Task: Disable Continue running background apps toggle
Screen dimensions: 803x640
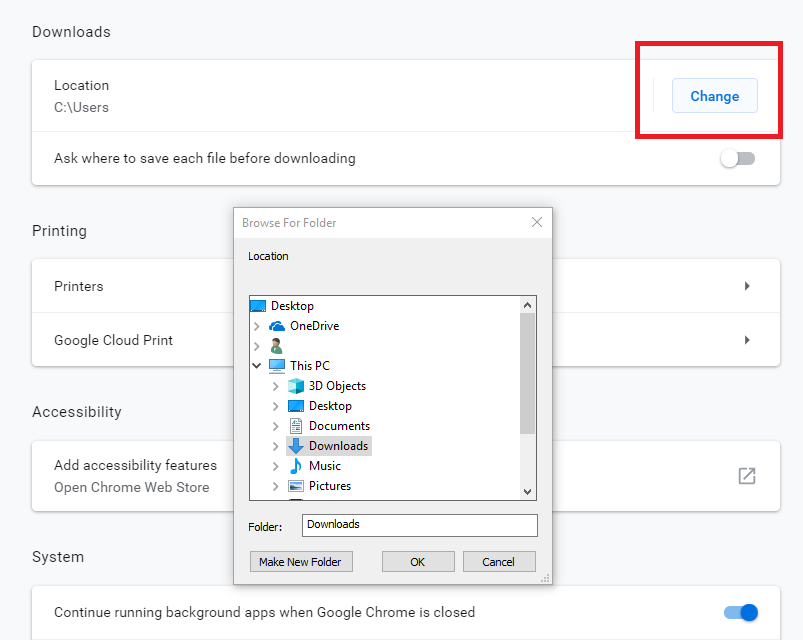Action: pyautogui.click(x=741, y=612)
